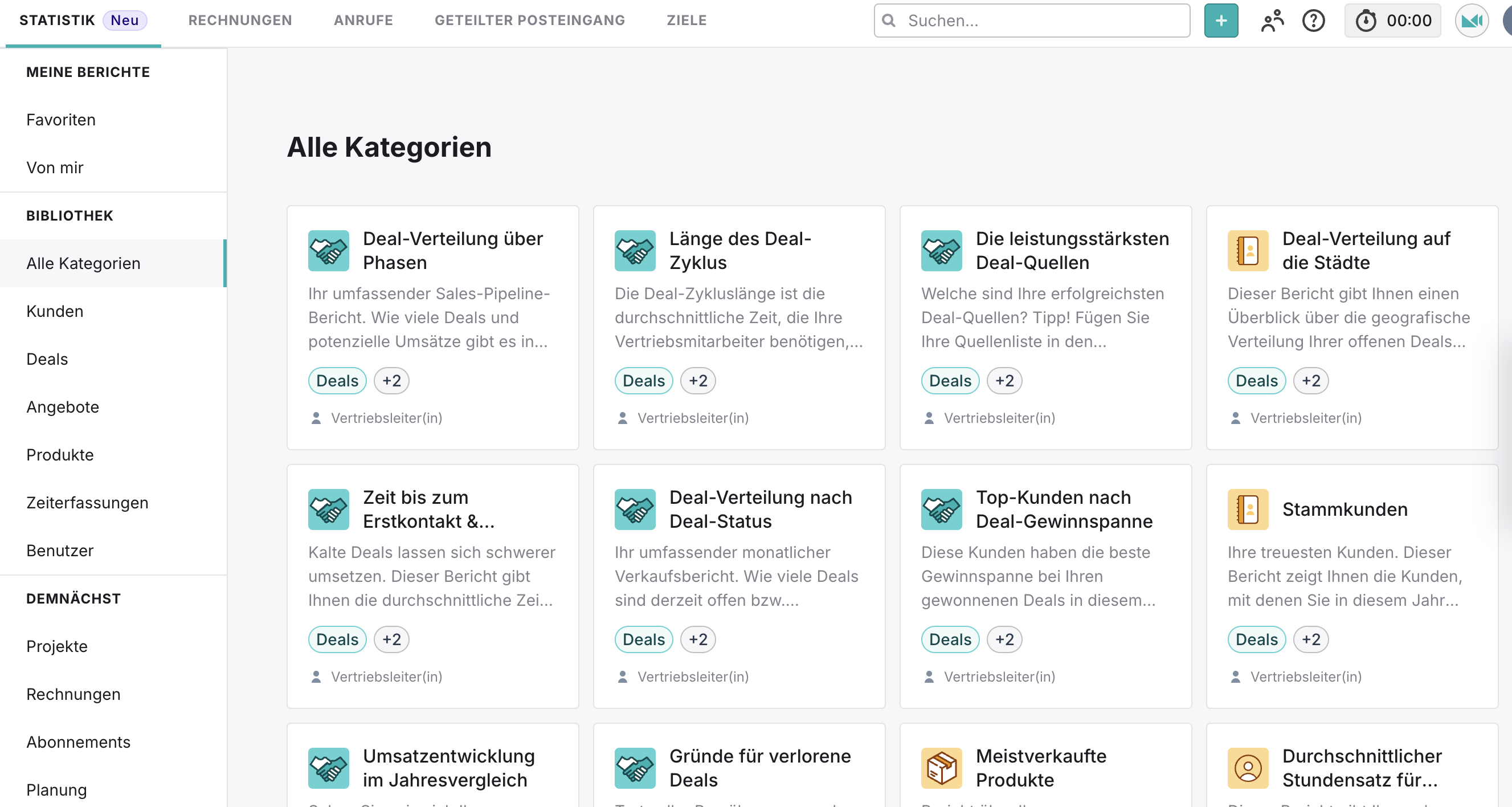Click handshake icon of Top-Kunden nach Deal-Gewinnspanne
The height and width of the screenshot is (807, 1512).
(x=942, y=510)
